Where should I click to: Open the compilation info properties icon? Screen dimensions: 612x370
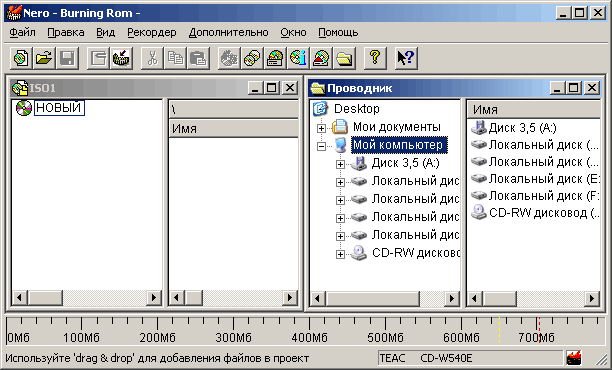98,58
